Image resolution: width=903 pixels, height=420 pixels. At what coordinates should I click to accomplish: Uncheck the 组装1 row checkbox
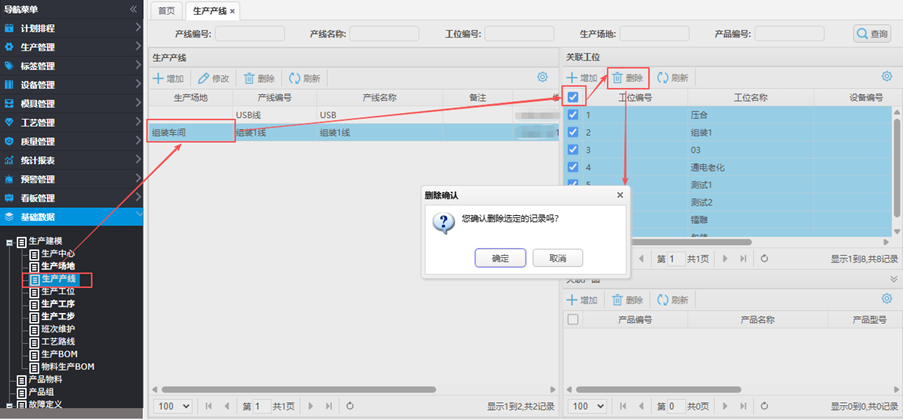pyautogui.click(x=573, y=132)
